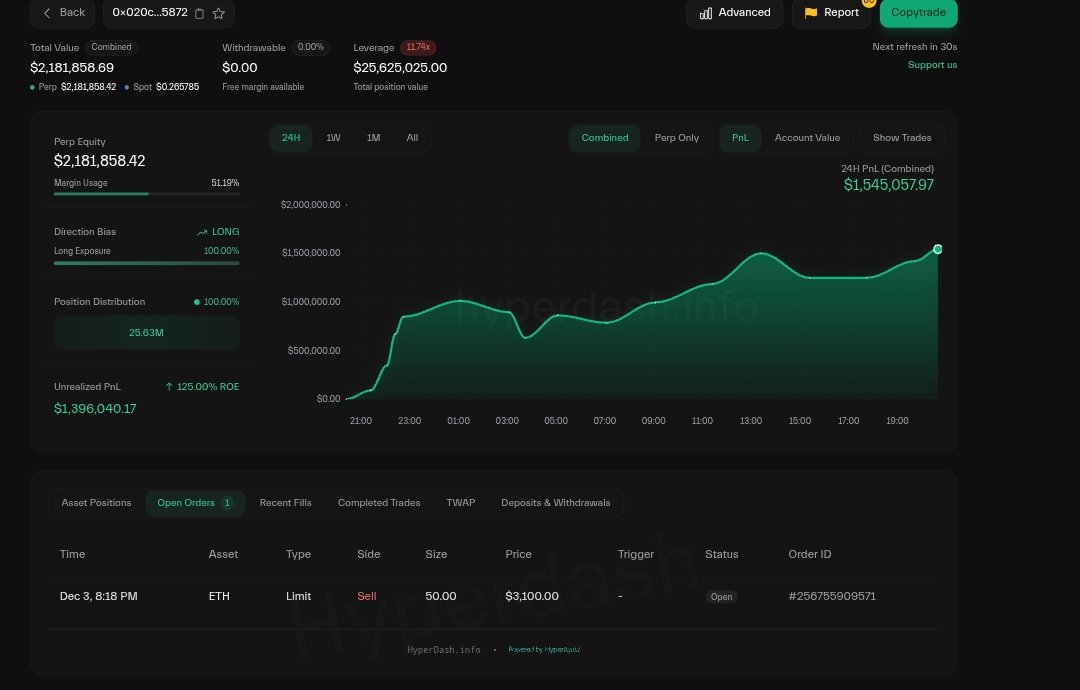This screenshot has height=690, width=1080.
Task: Click the LONG direction bias indicator
Action: (x=218, y=232)
